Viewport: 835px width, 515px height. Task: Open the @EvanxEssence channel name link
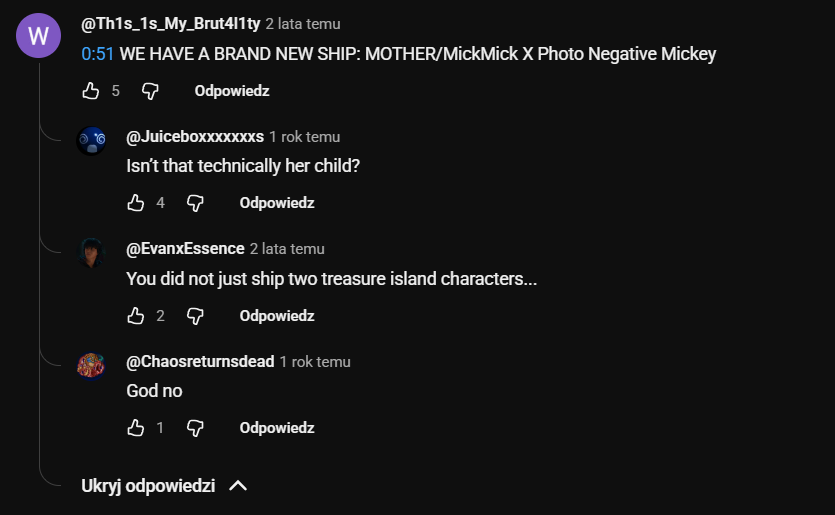[185, 249]
